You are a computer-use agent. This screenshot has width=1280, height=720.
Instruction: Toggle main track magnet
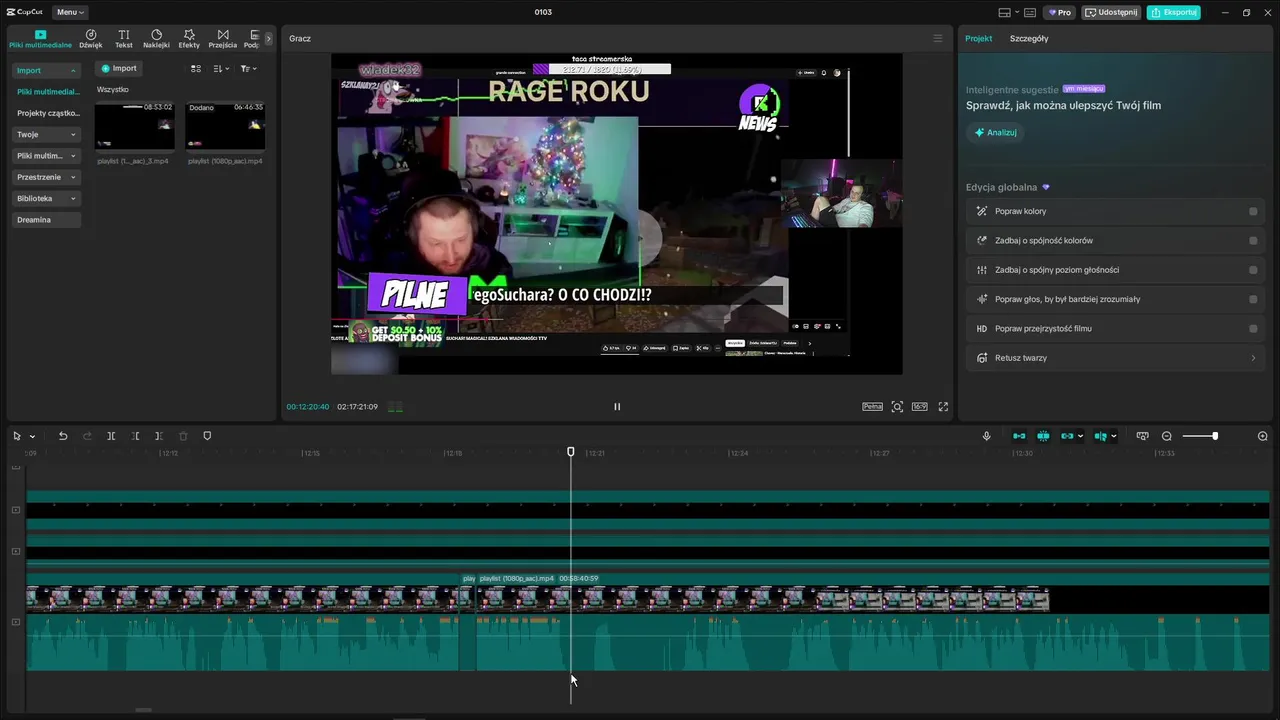1019,436
